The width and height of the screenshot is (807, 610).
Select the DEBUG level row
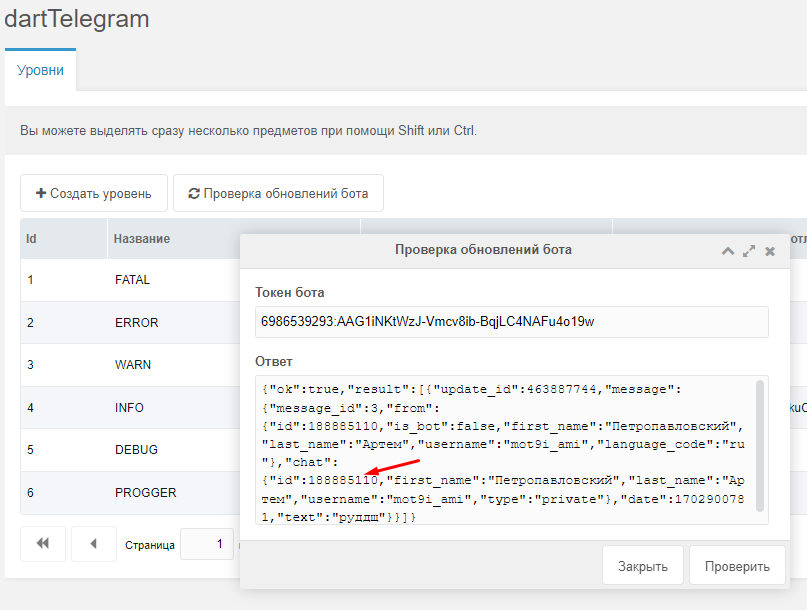[131, 450]
